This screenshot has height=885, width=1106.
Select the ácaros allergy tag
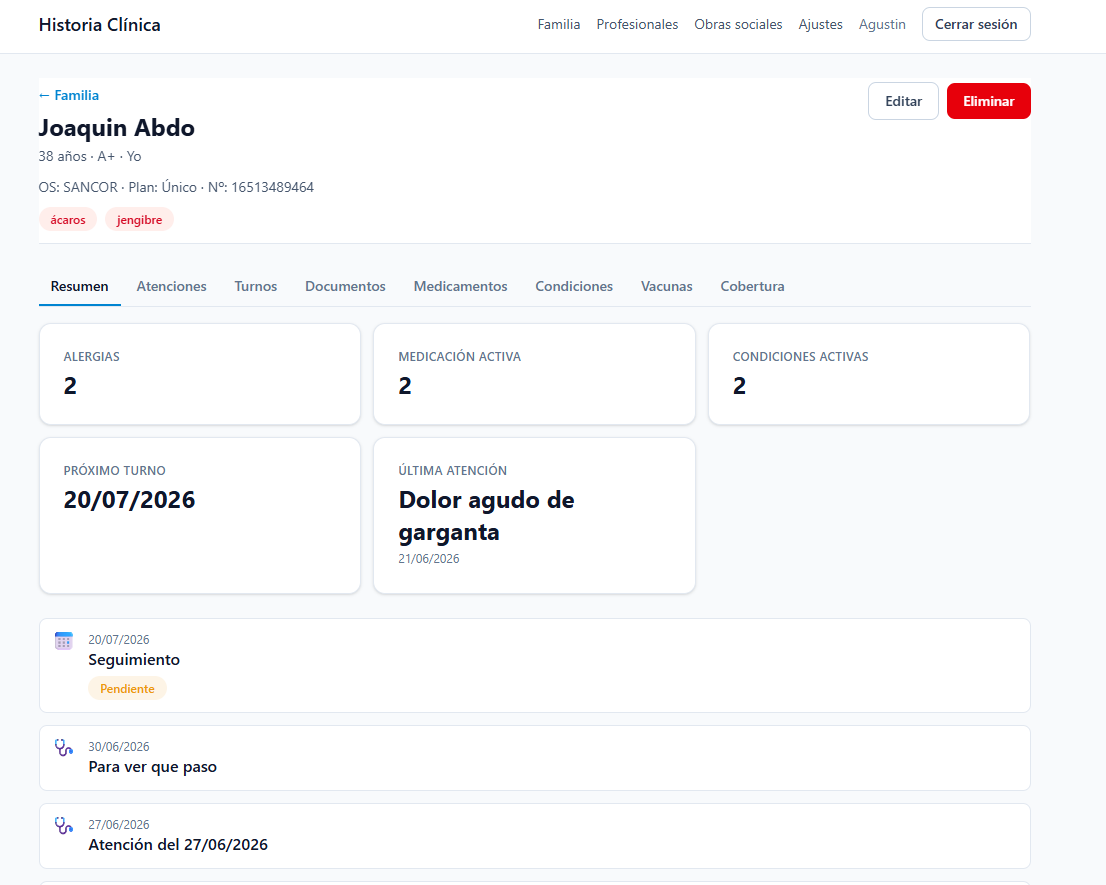pos(68,219)
